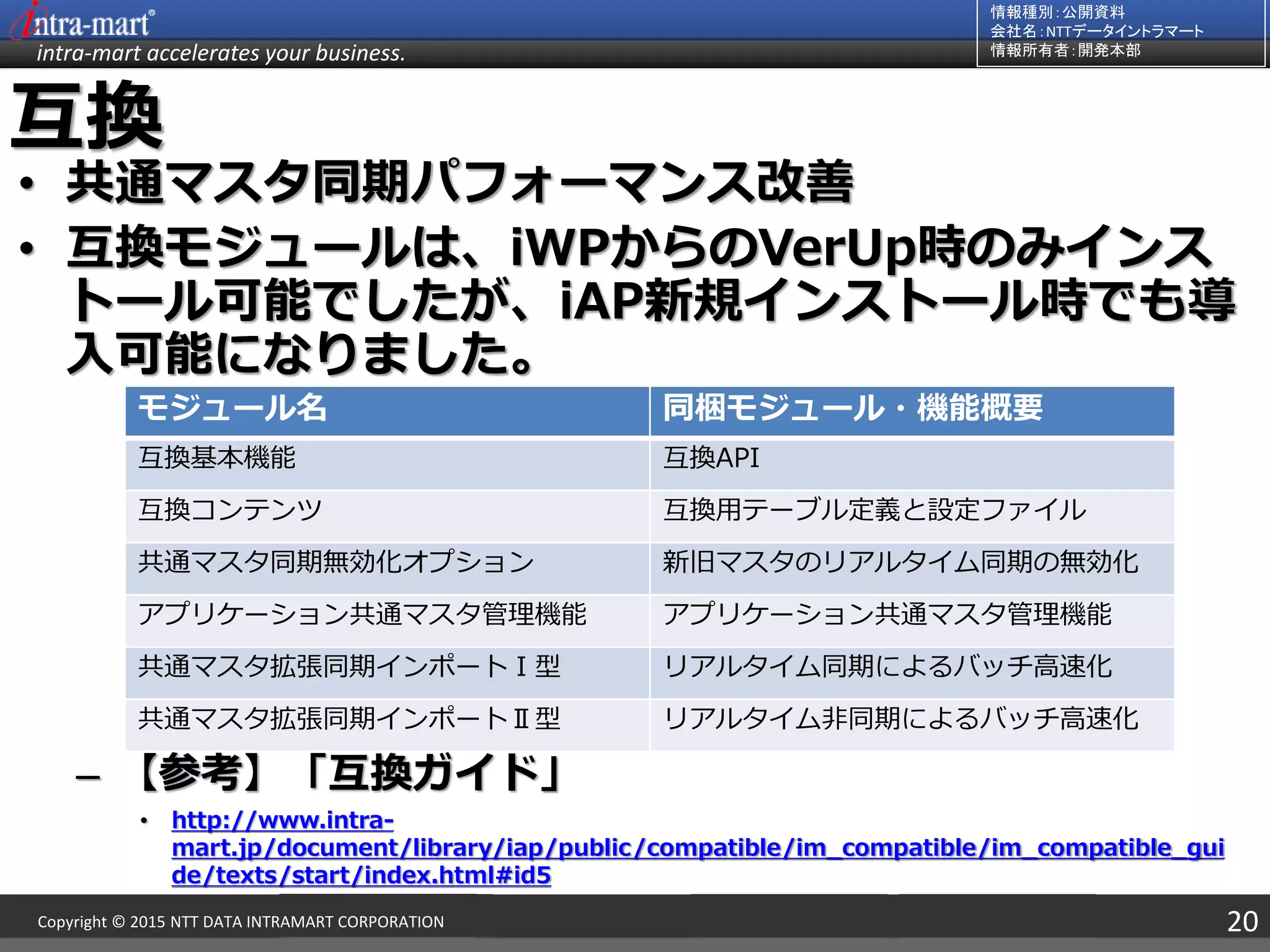1270x952 pixels.
Task: Click the 【参考】「互換ガイド」 heading
Action: coord(347,773)
